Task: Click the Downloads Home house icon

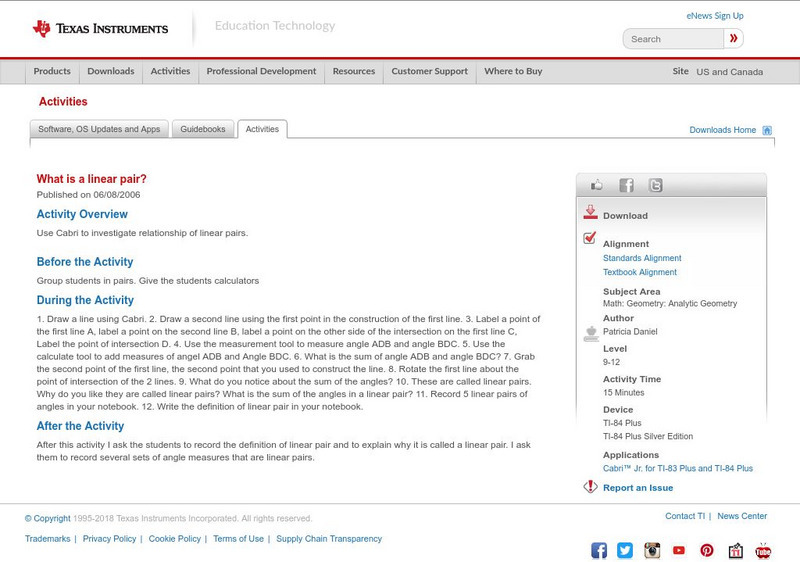Action: click(x=767, y=130)
